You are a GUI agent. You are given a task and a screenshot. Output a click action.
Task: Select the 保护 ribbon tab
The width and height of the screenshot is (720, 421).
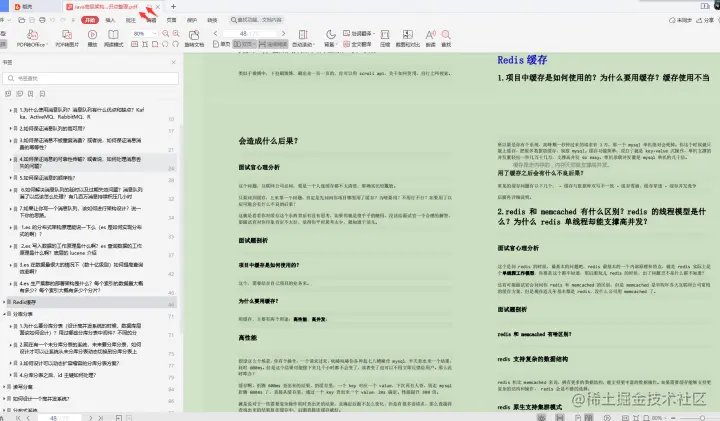click(x=191, y=20)
